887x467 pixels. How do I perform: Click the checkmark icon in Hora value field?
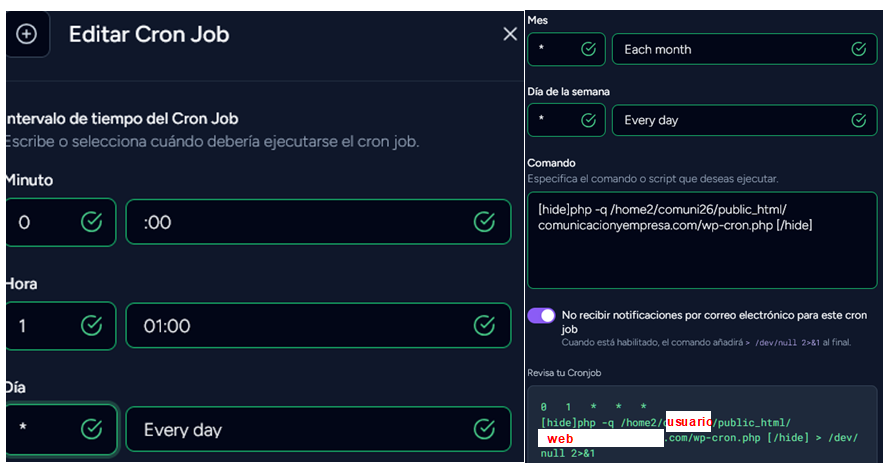(91, 326)
